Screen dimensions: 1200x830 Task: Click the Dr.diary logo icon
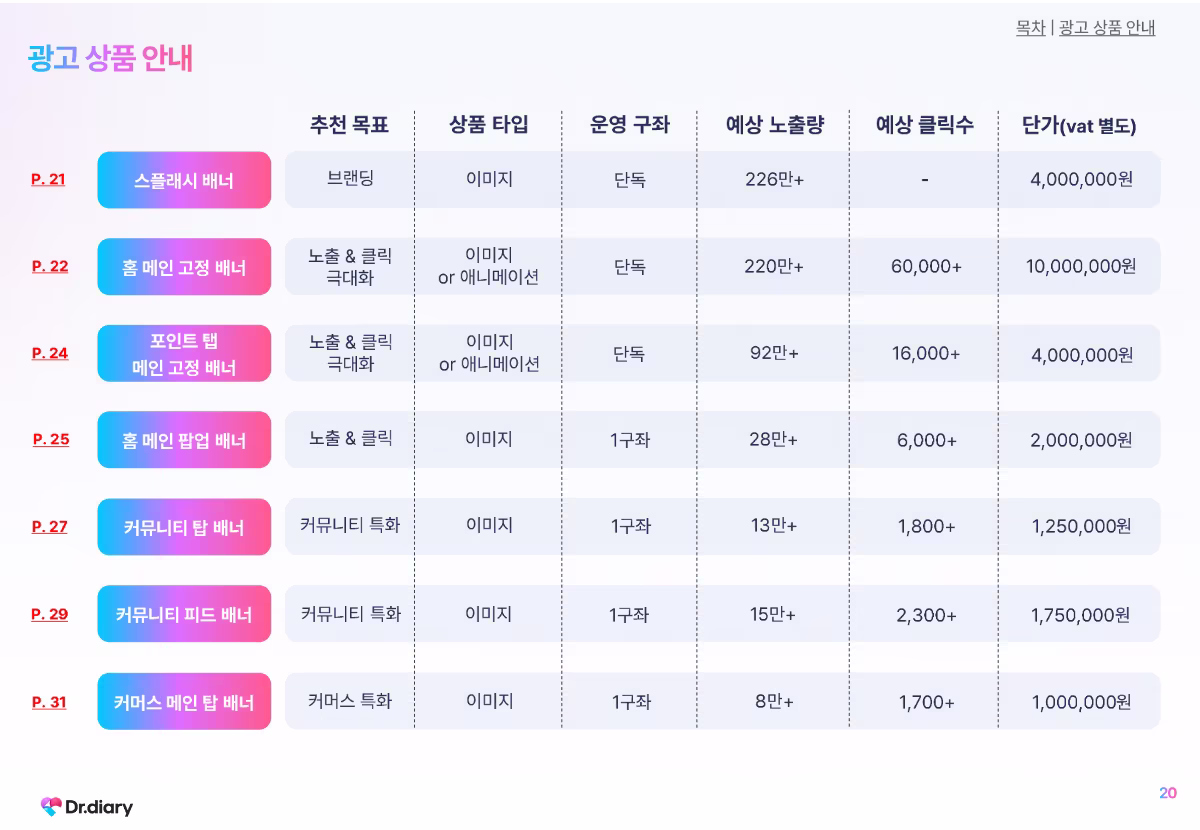point(51,806)
